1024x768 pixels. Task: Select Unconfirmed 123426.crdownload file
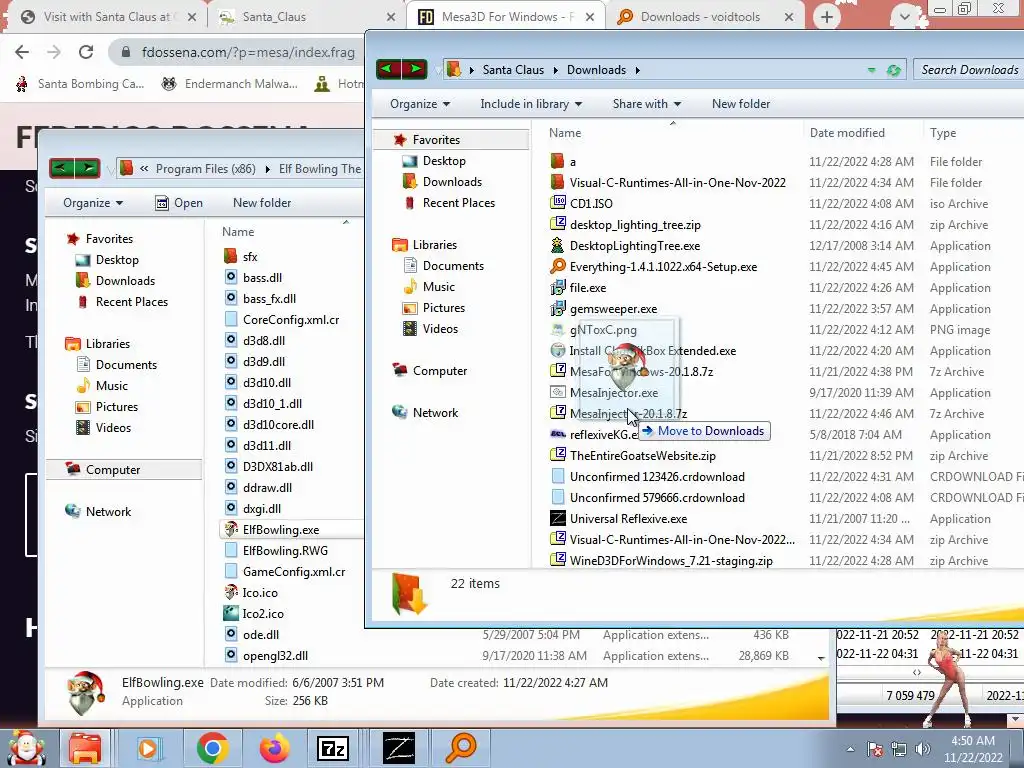point(657,477)
